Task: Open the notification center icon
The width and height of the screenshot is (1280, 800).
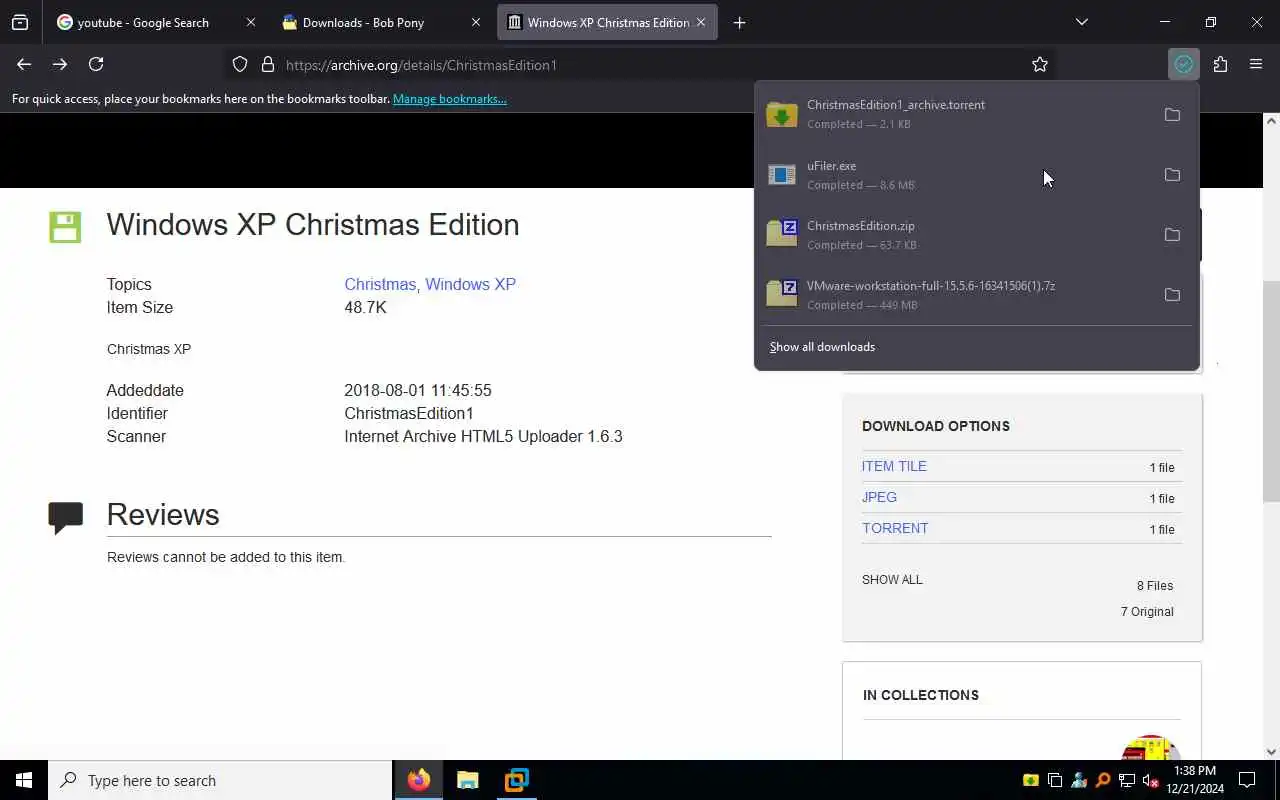Action: click(1247, 780)
